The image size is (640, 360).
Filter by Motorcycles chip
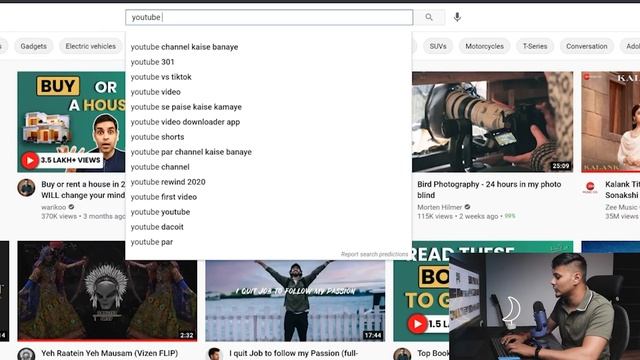click(x=484, y=46)
